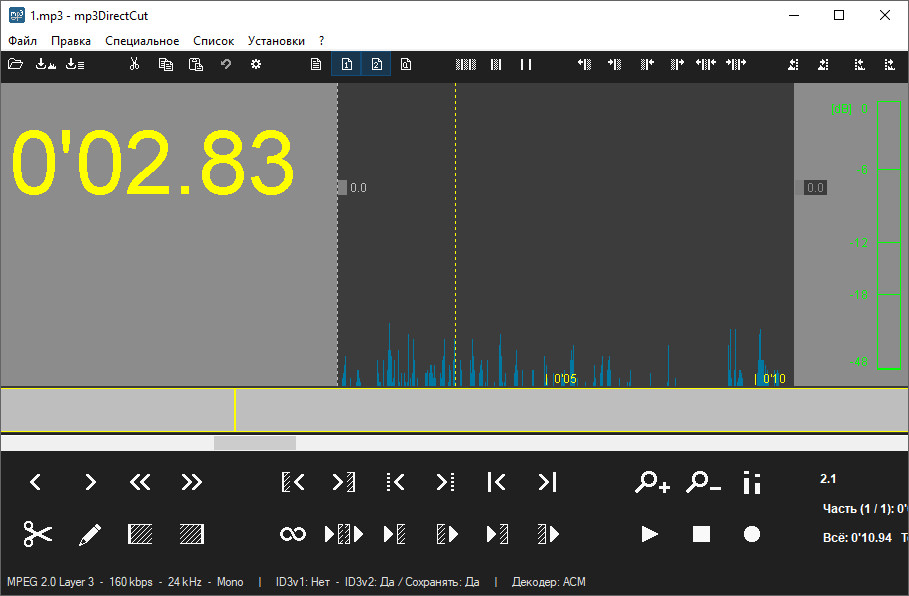This screenshot has height=596, width=909.
Task: Open the Установки menu
Action: 275,40
